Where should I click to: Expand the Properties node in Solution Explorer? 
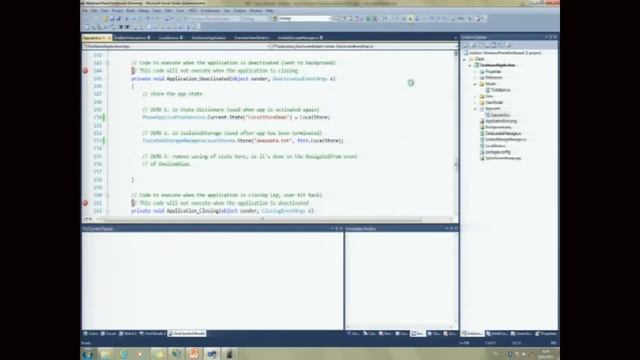point(475,71)
